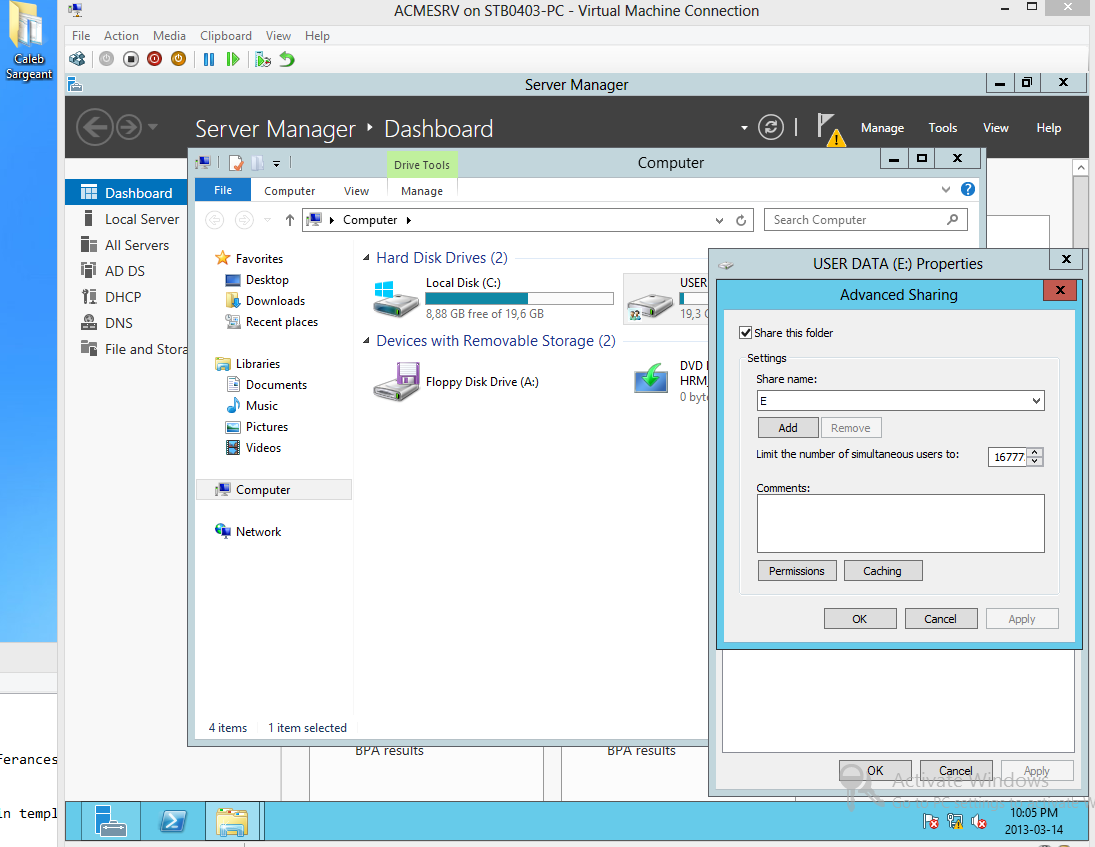Screen dimensions: 1095x847
Task: Open the address bar history dropdown
Action: pyautogui.click(x=719, y=220)
